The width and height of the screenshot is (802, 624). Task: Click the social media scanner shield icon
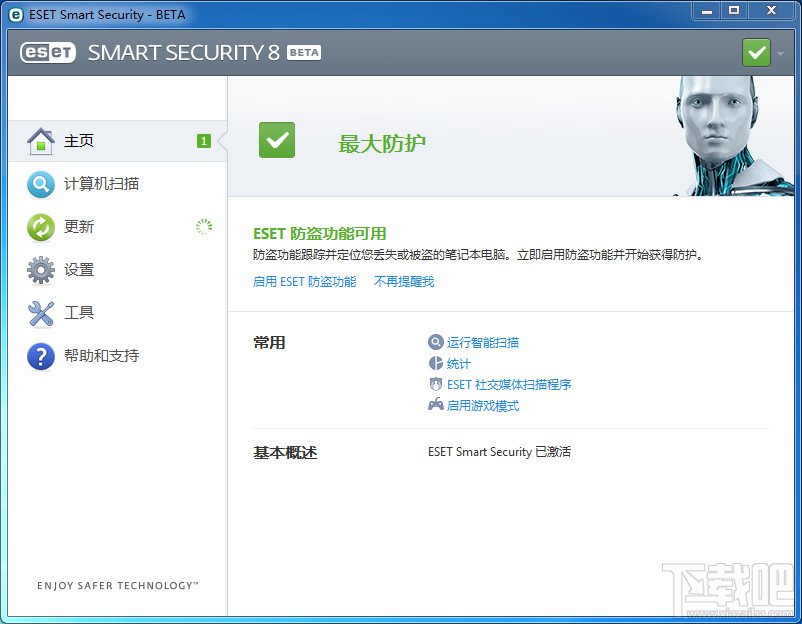(435, 384)
